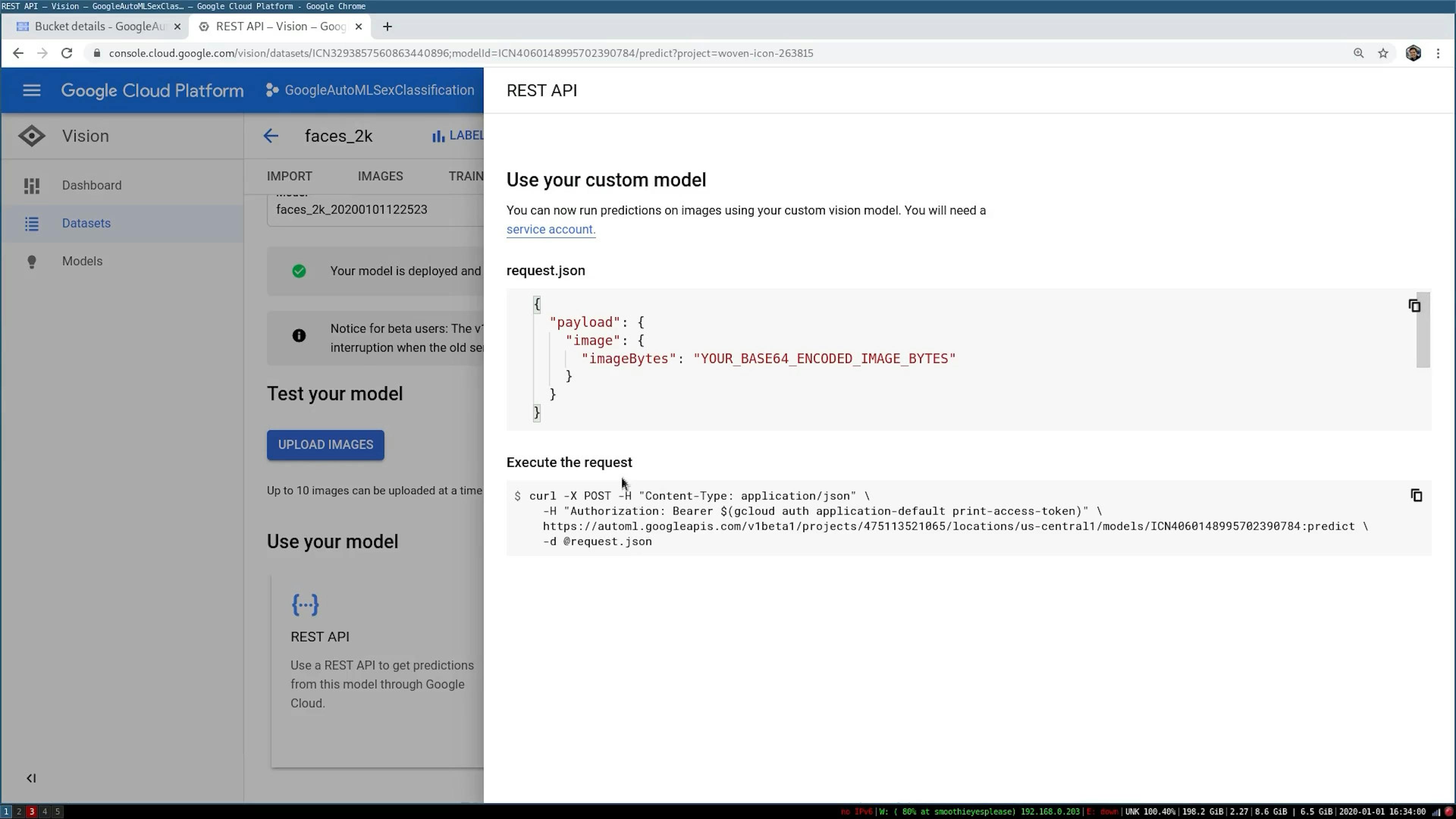Open Chrome user profile avatar
Screen dimensions: 1456x819
tap(1413, 53)
